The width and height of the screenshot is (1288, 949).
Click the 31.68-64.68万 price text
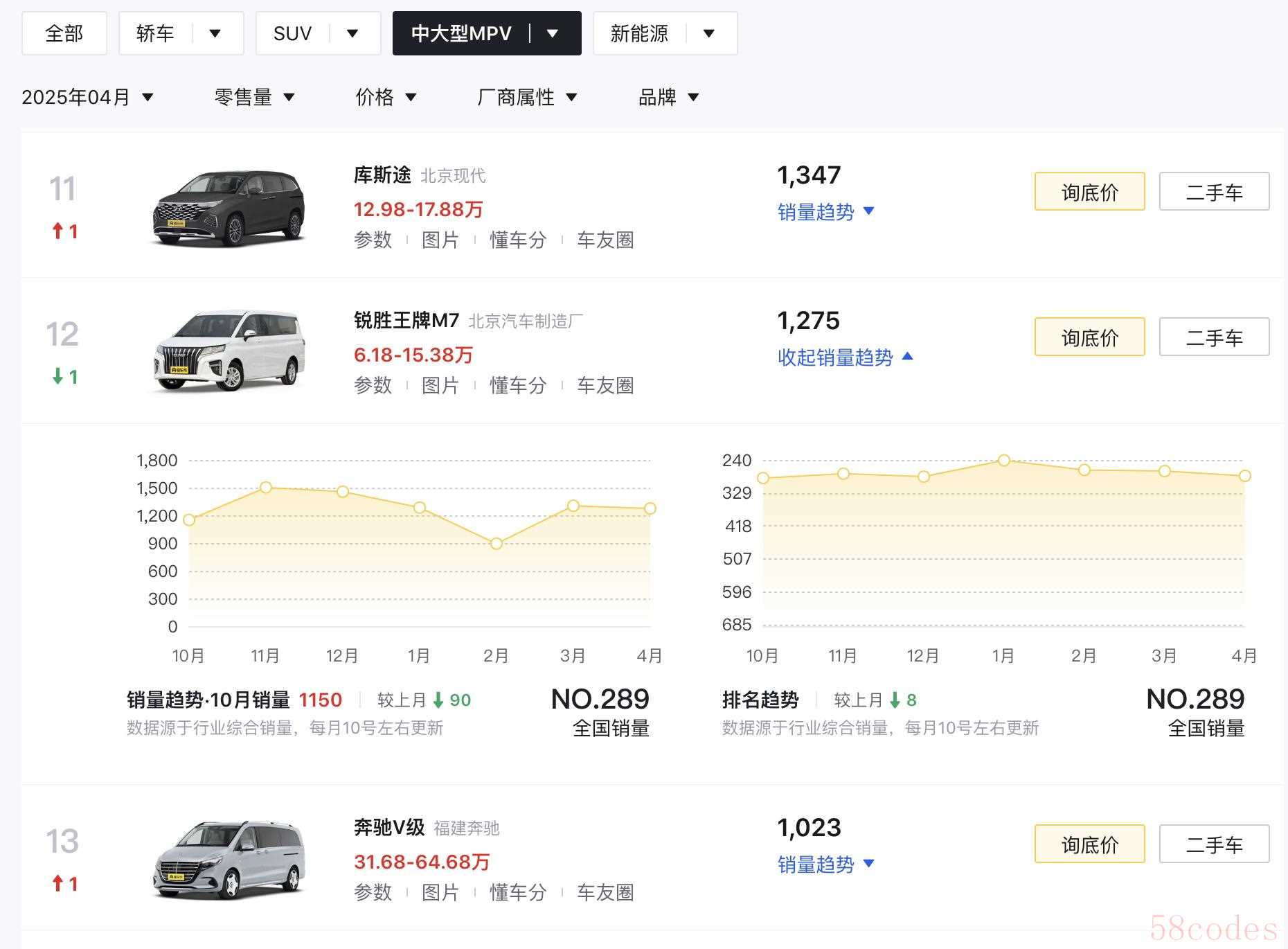[x=422, y=862]
